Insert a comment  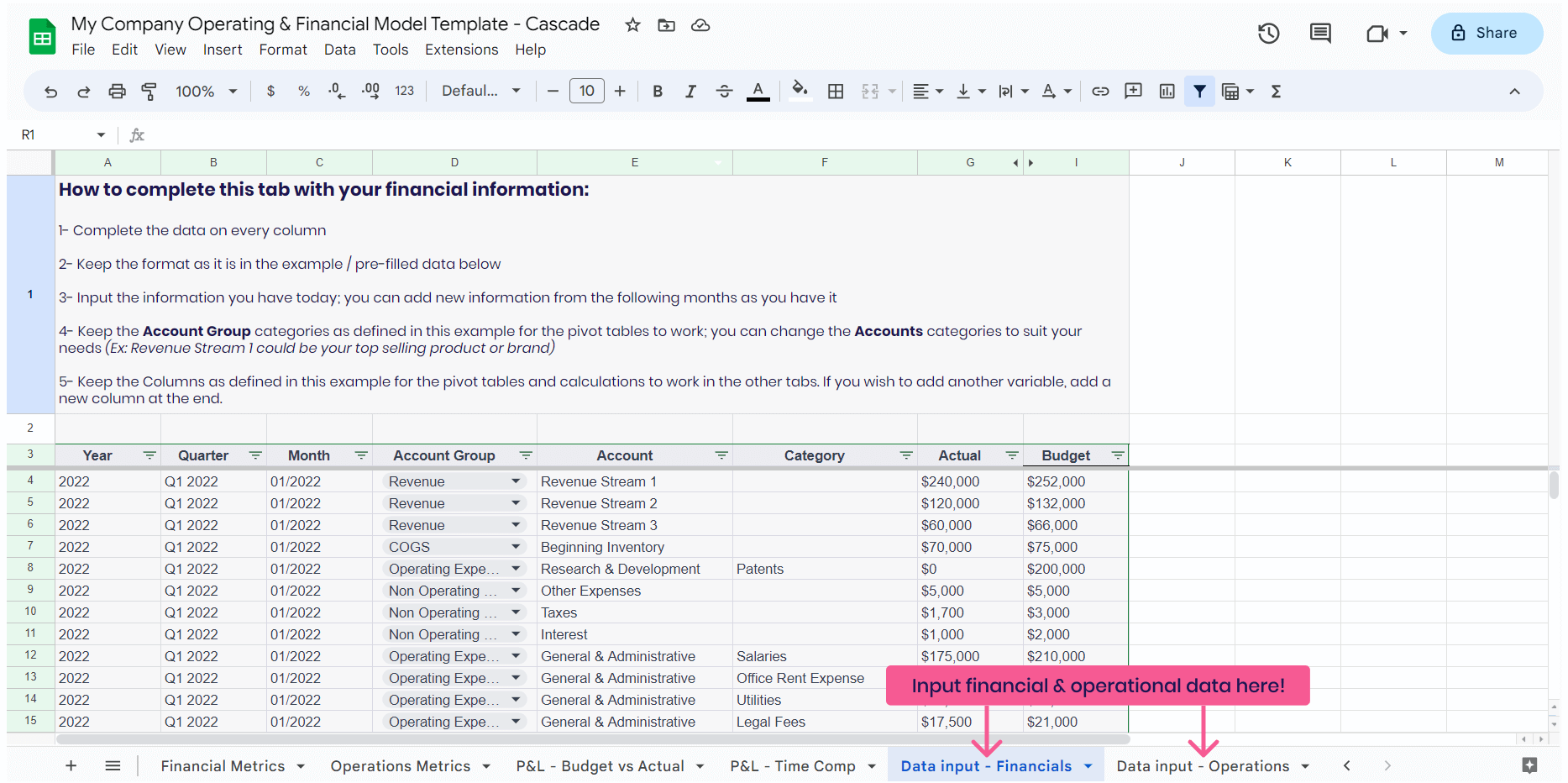pos(1133,91)
